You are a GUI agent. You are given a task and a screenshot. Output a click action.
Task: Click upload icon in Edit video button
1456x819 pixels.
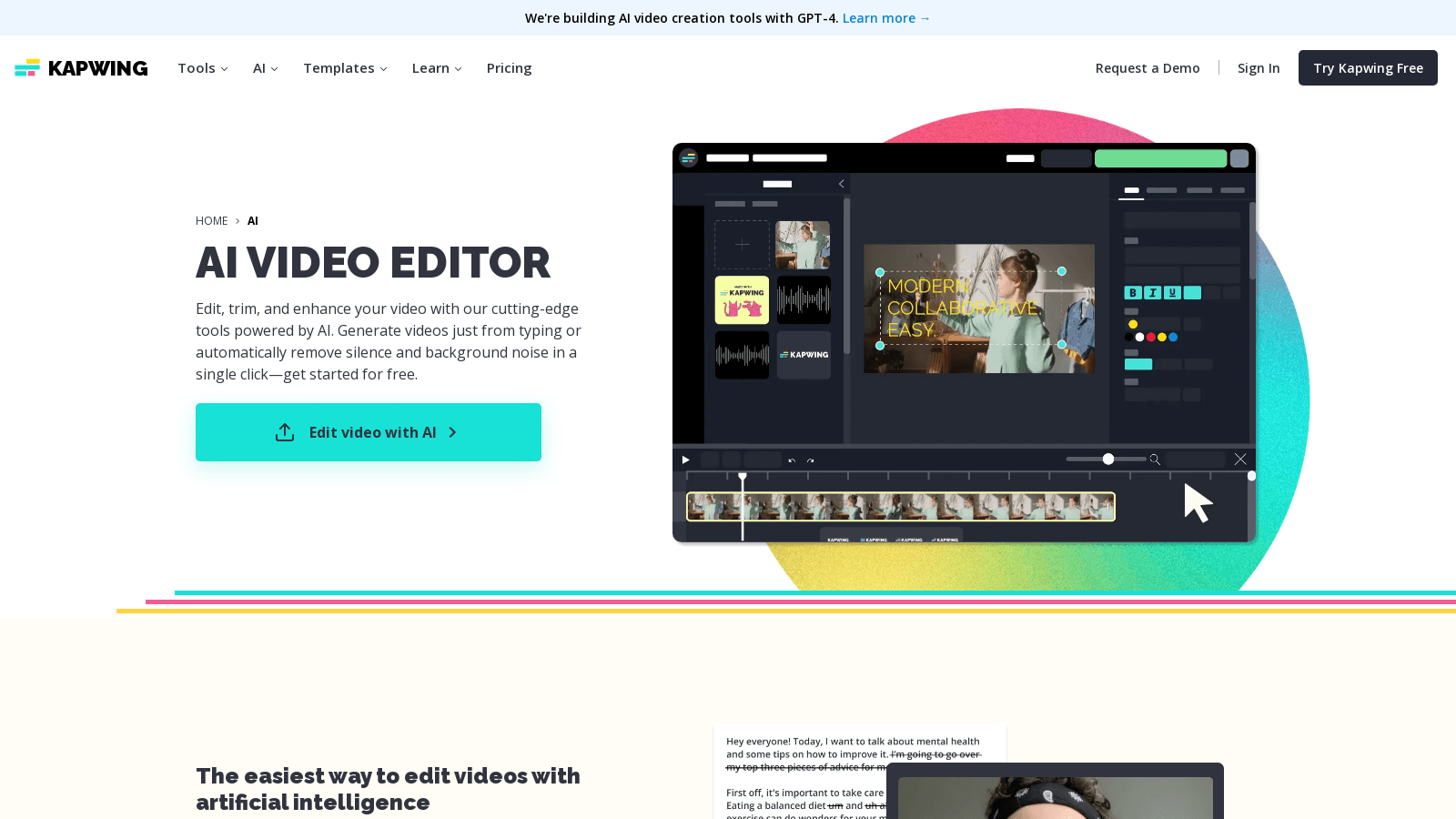pos(285,432)
